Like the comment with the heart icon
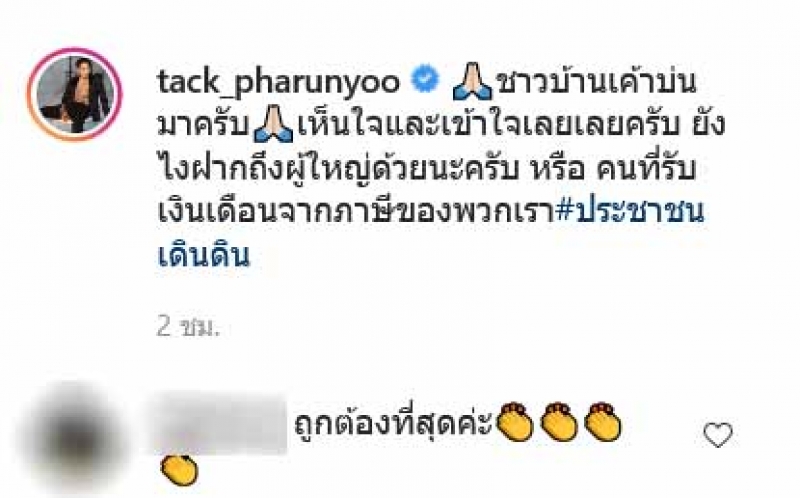The image size is (800, 498). 718,435
